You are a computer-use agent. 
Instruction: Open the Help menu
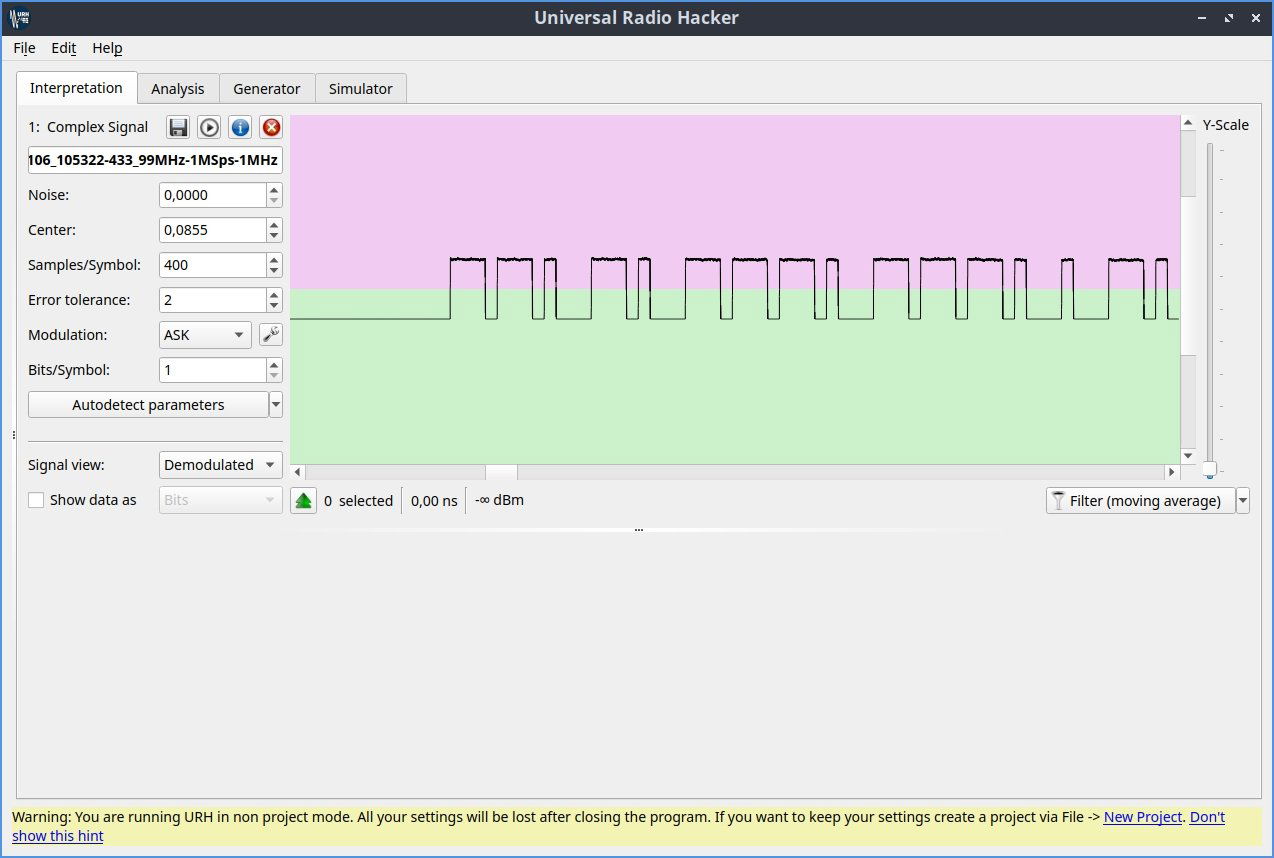tap(107, 48)
